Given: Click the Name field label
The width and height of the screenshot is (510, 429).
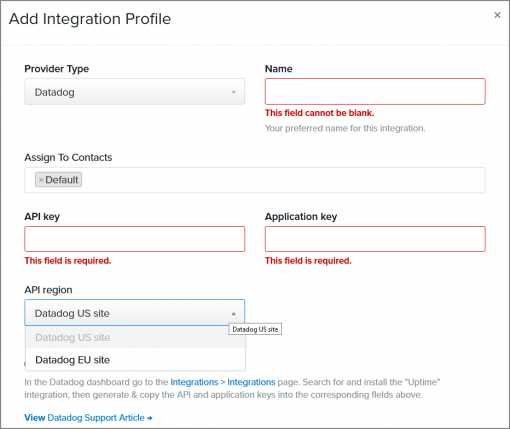Looking at the screenshot, I should tap(278, 69).
